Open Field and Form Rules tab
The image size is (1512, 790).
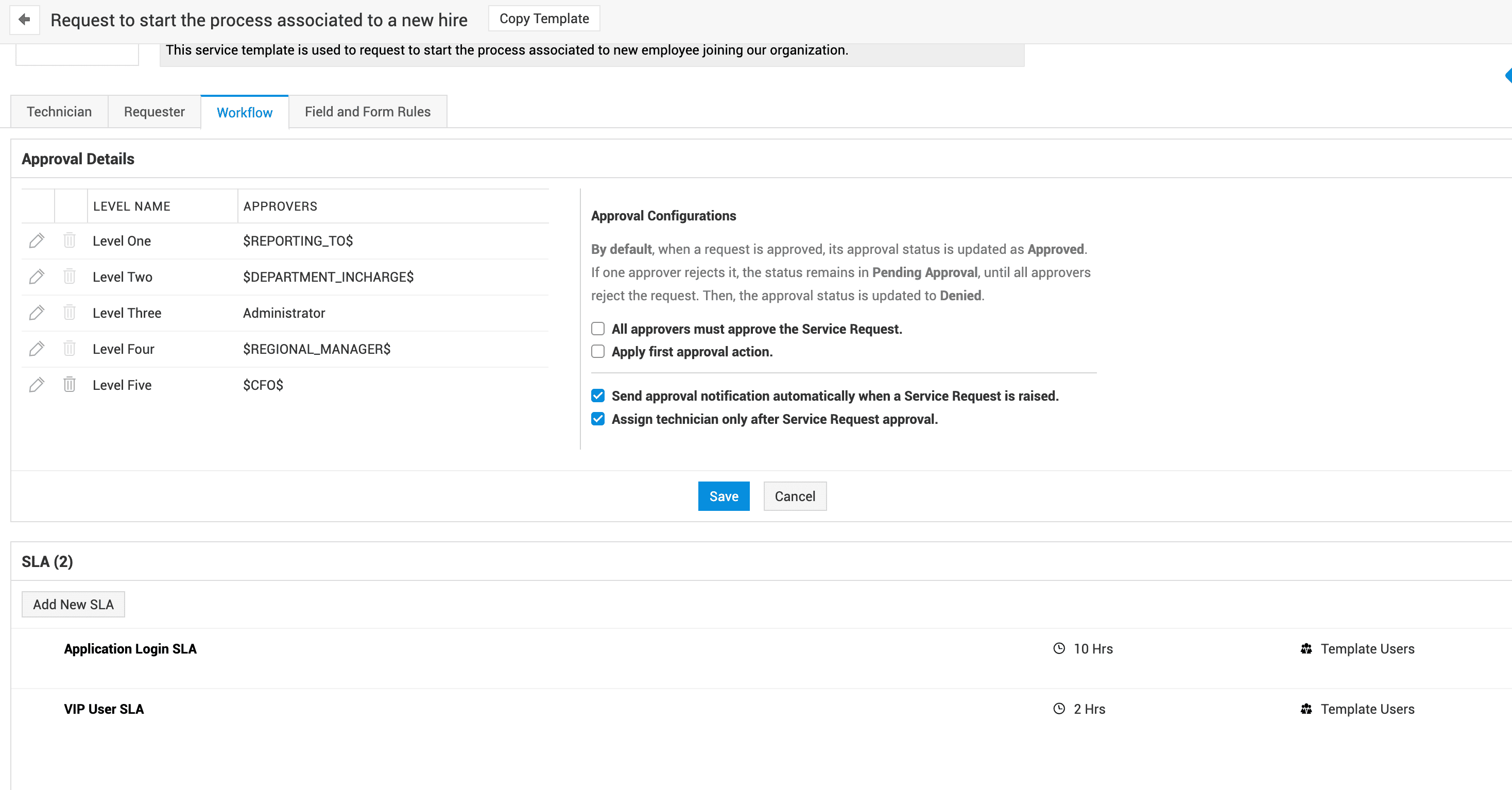pyautogui.click(x=367, y=112)
